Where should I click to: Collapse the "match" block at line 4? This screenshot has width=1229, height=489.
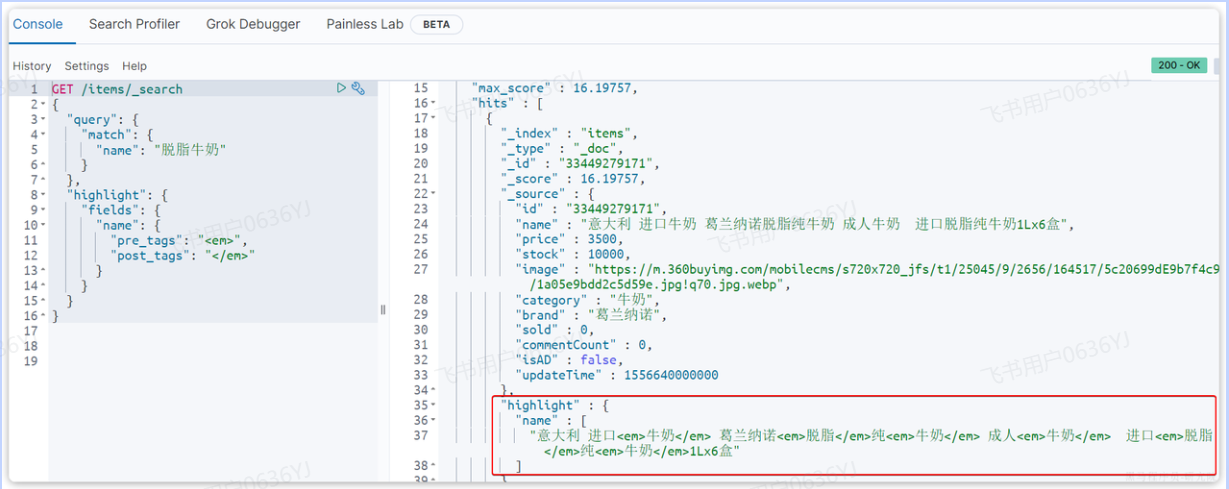(x=44, y=134)
